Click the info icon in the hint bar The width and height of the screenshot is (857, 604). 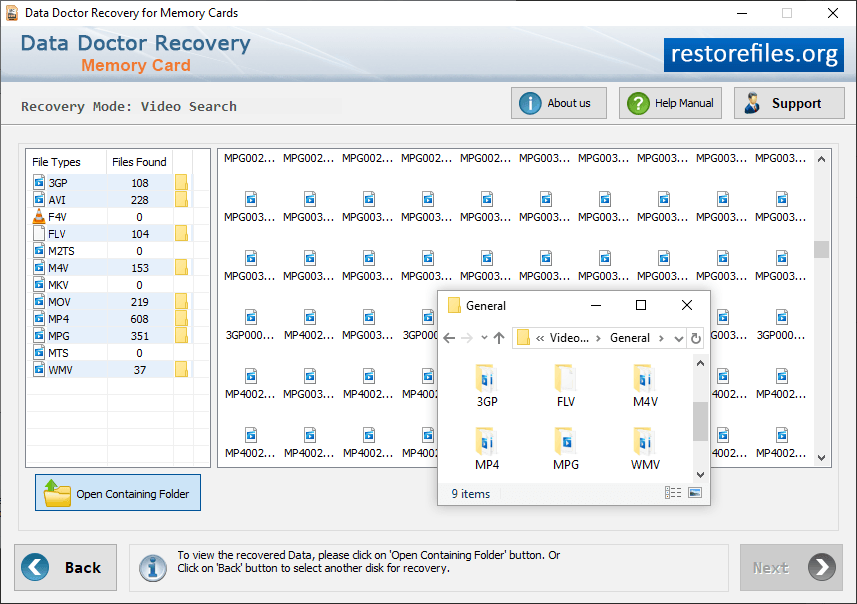tap(152, 568)
